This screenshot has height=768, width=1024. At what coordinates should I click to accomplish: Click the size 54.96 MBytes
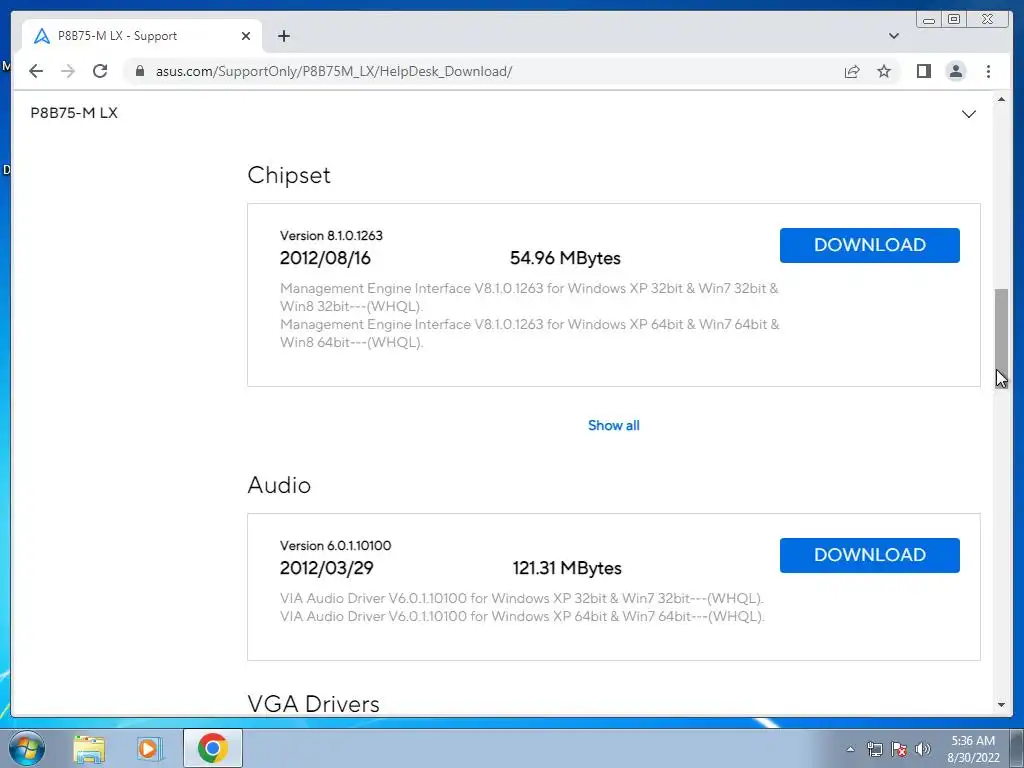tap(565, 258)
